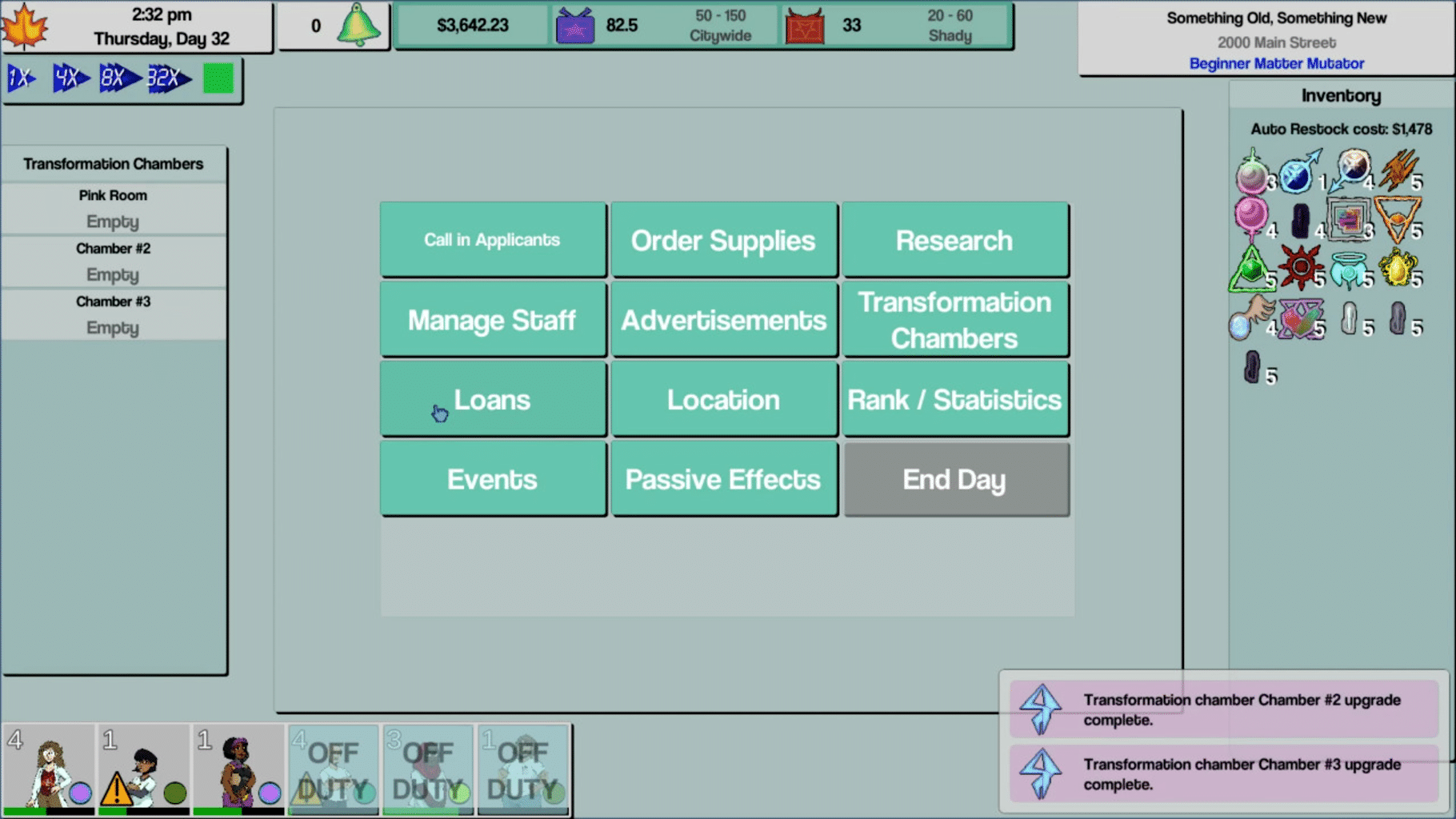Click the yellow flaming egg inventory item
The height and width of the screenshot is (819, 1456).
(1398, 268)
